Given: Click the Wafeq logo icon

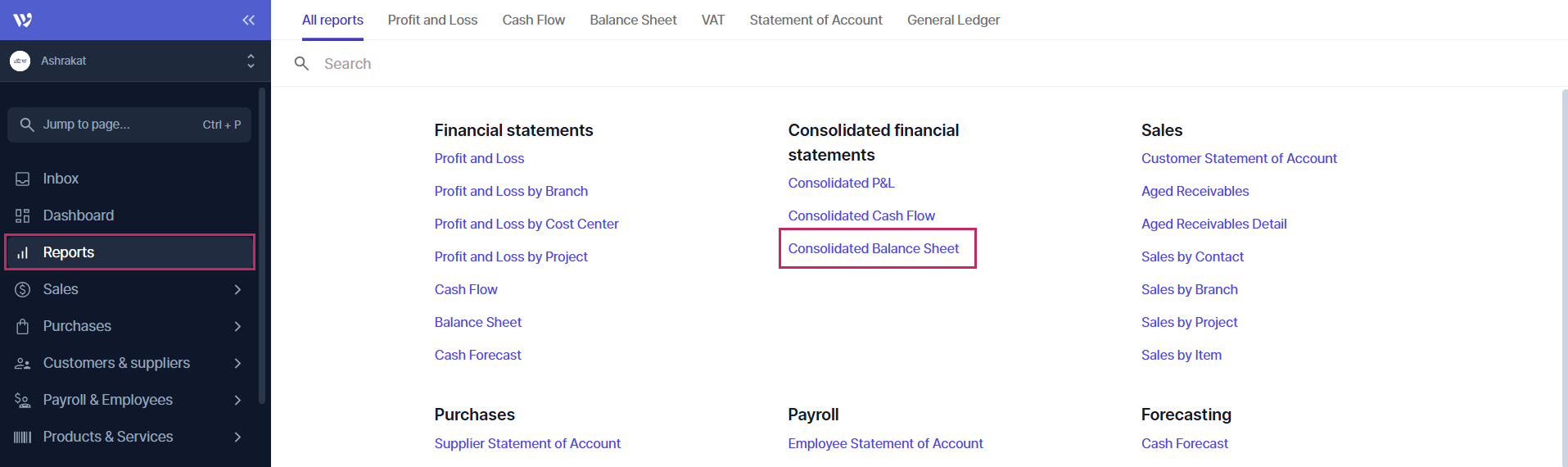Looking at the screenshot, I should 23,20.
